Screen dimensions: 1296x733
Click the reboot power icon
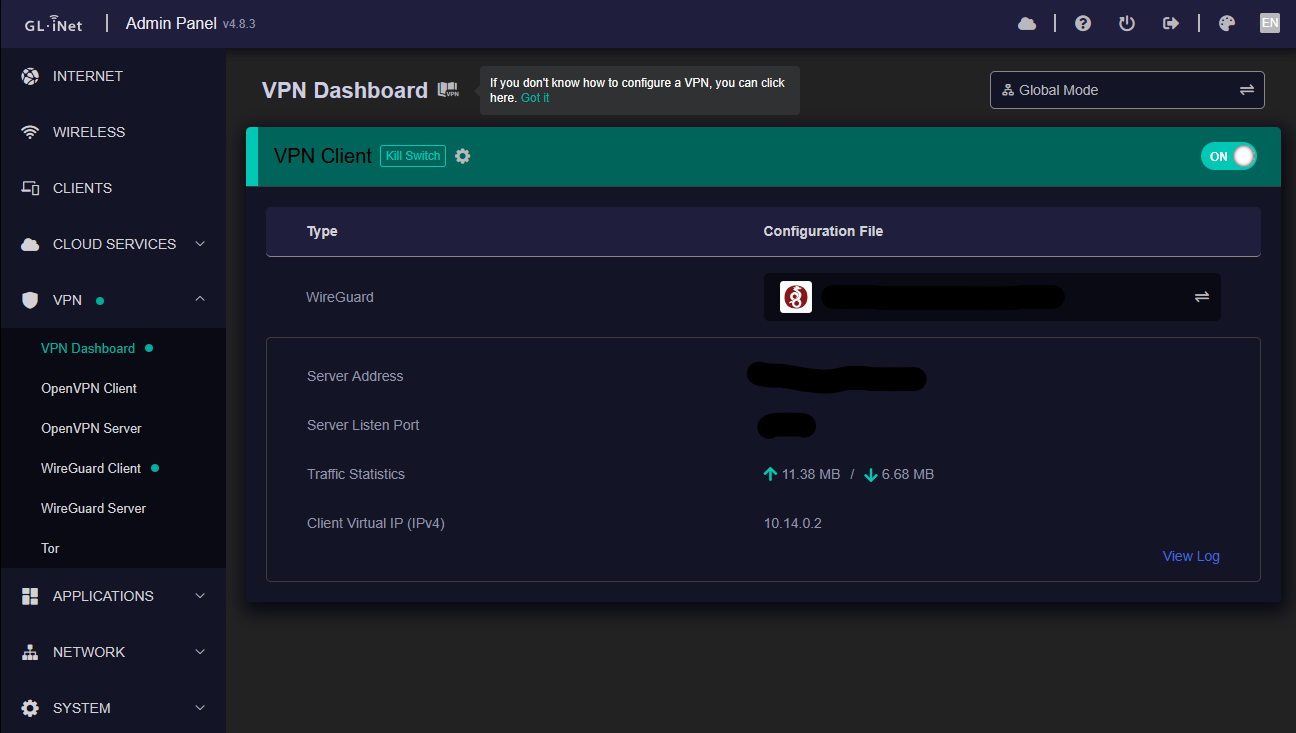(1127, 23)
